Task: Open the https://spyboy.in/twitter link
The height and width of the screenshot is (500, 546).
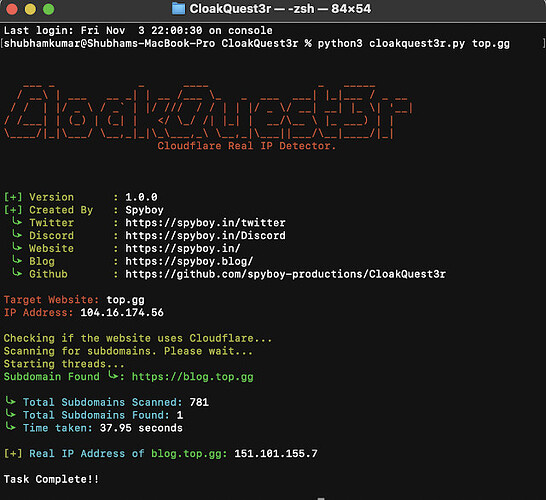Action: pyautogui.click(x=205, y=223)
